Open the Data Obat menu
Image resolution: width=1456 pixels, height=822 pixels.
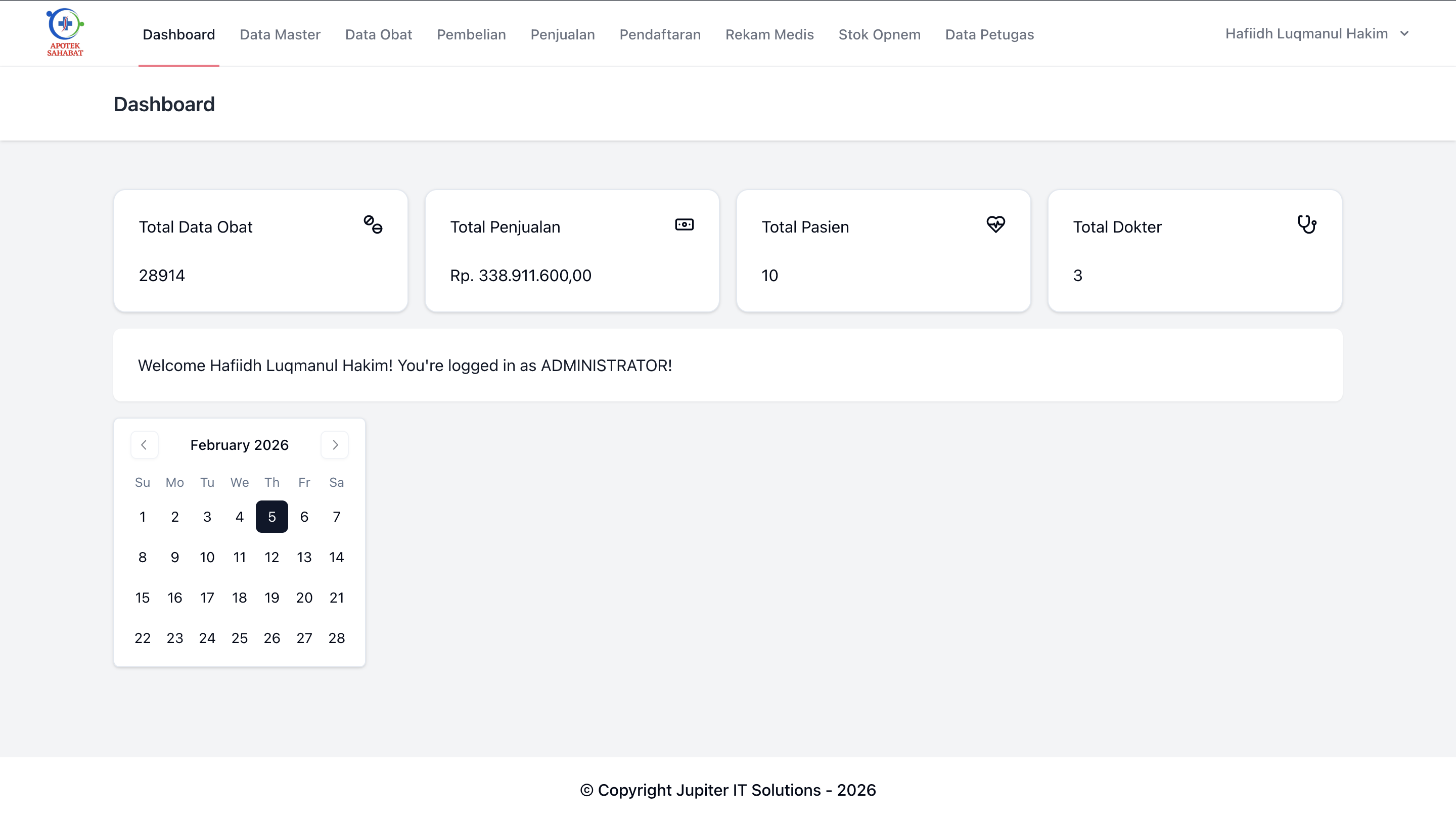[379, 34]
